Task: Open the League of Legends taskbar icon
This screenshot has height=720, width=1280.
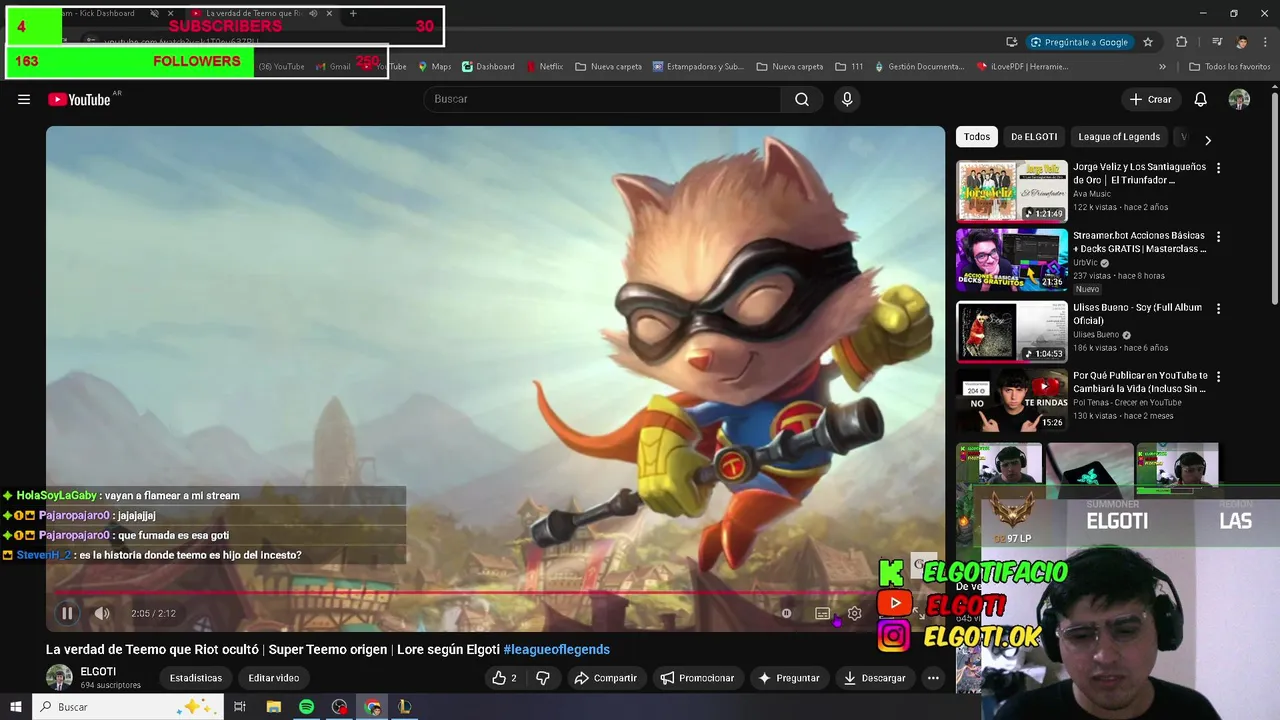Action: 405,707
